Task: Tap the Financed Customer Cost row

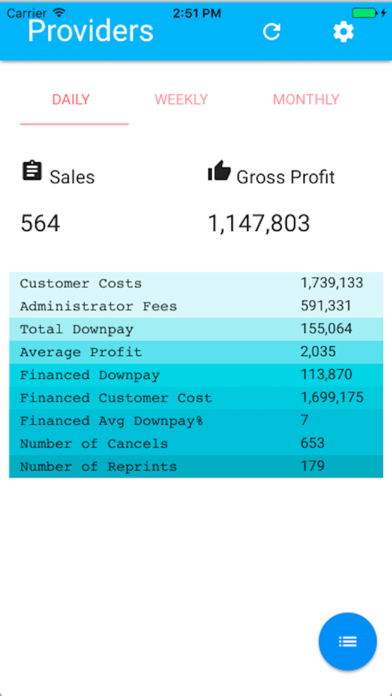Action: coord(196,398)
